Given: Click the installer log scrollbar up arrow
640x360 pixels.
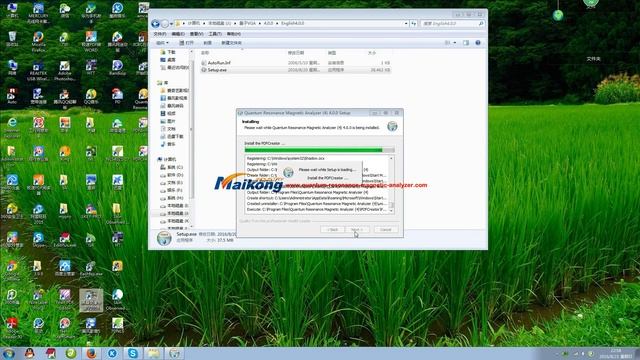Looking at the screenshot, I should [391, 158].
